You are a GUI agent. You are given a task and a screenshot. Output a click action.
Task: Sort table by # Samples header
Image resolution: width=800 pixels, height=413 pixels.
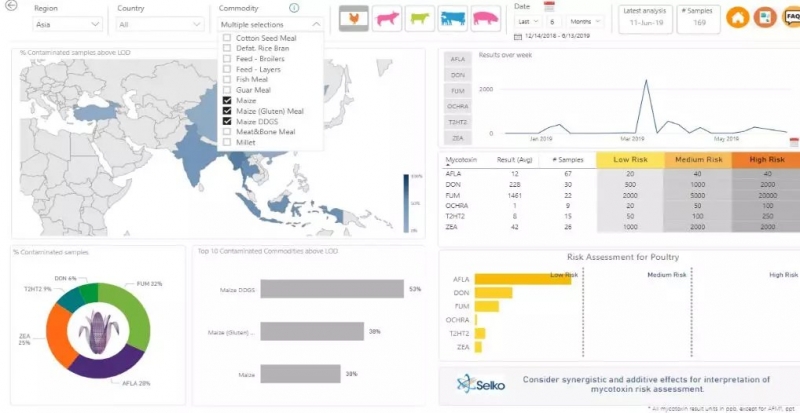click(568, 160)
